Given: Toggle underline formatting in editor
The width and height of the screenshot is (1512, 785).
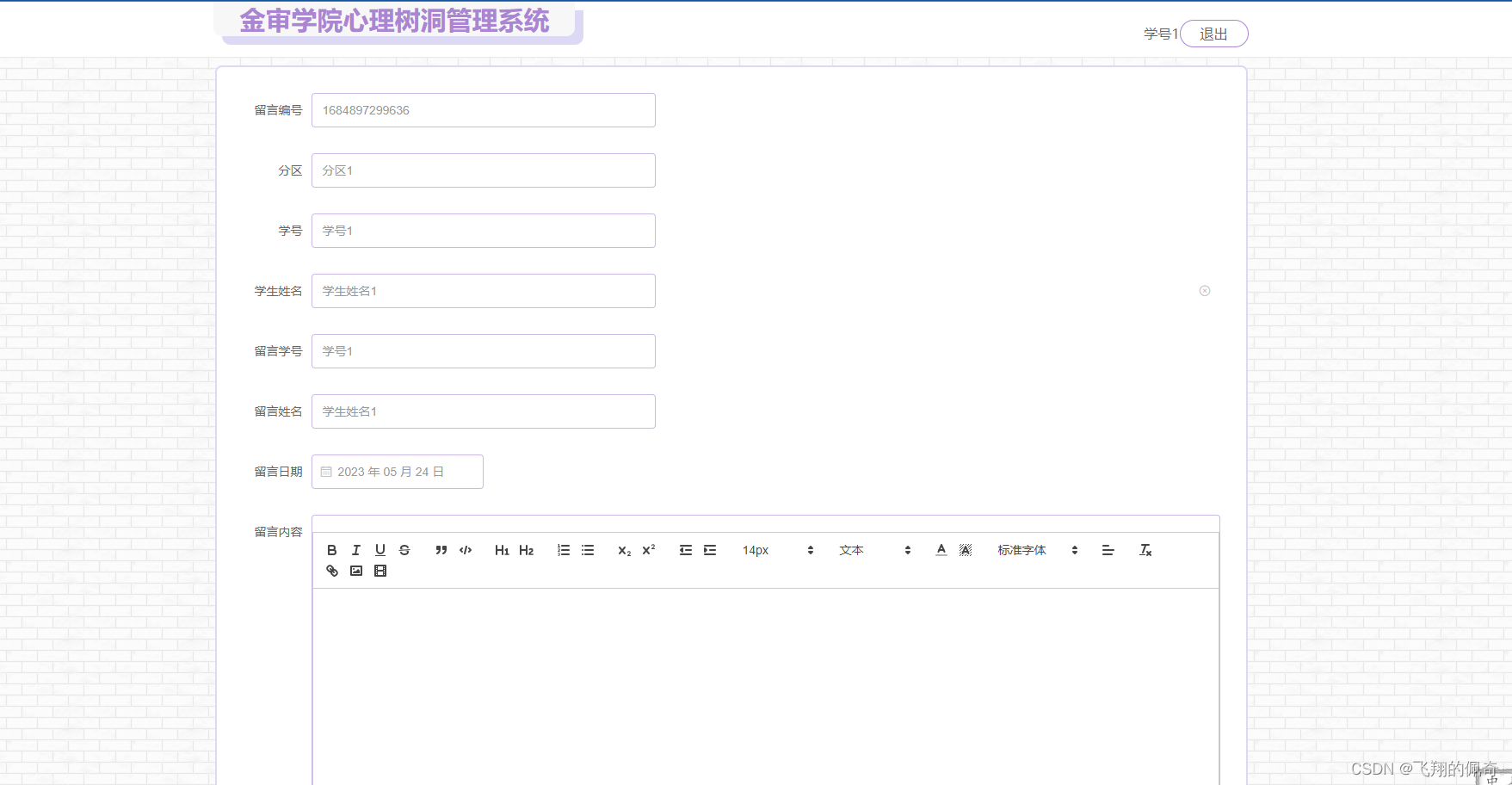Looking at the screenshot, I should (x=380, y=550).
